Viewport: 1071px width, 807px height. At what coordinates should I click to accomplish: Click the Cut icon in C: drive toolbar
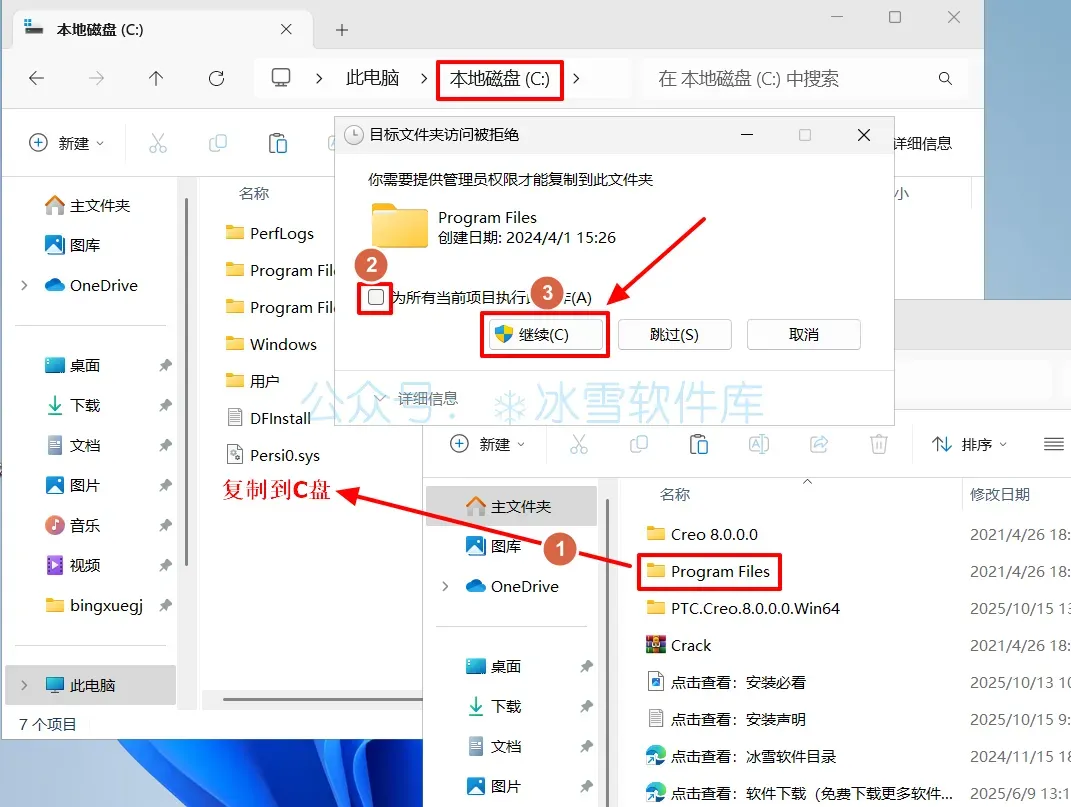click(158, 143)
